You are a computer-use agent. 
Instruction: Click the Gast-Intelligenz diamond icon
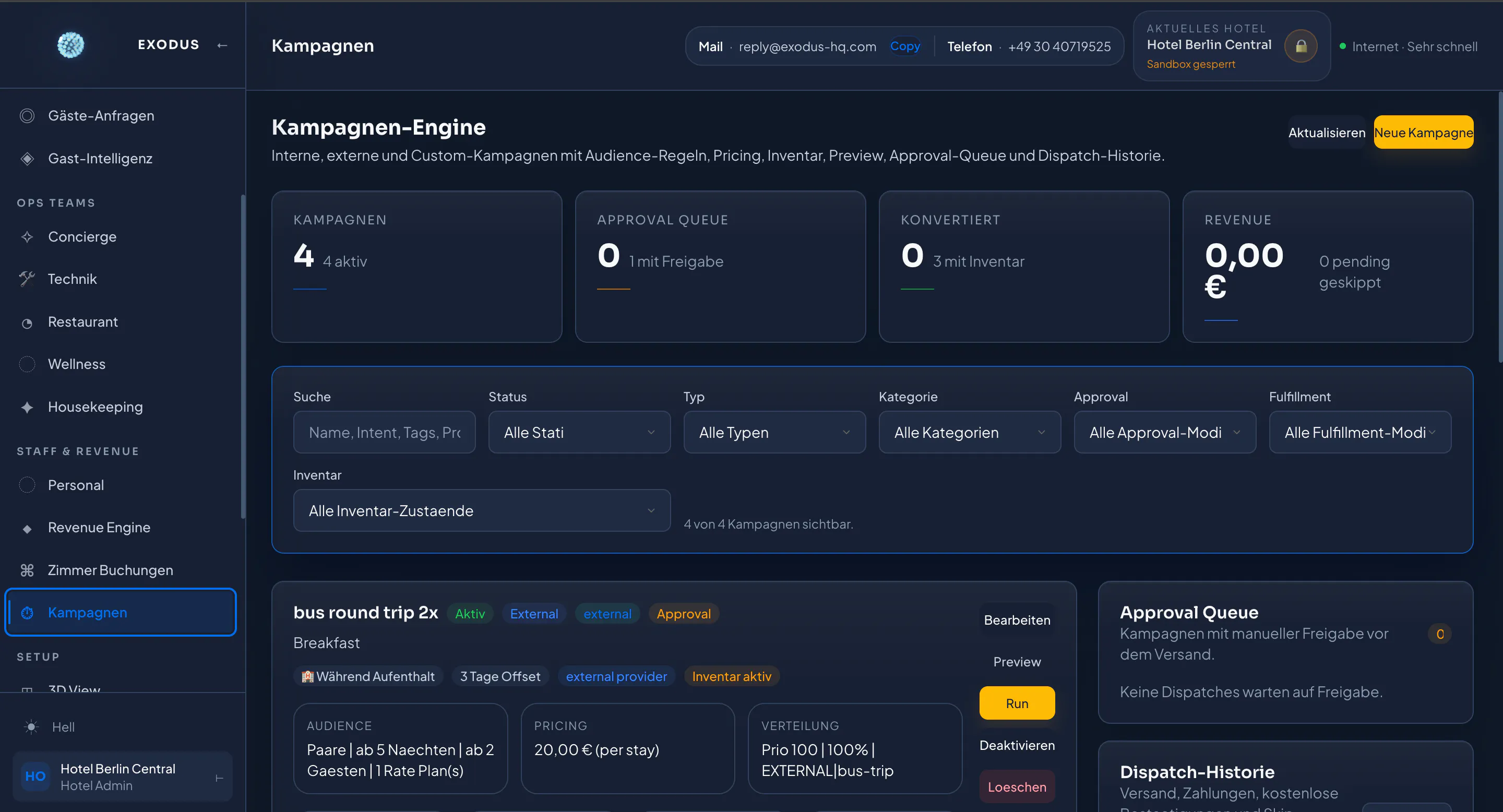[x=27, y=158]
